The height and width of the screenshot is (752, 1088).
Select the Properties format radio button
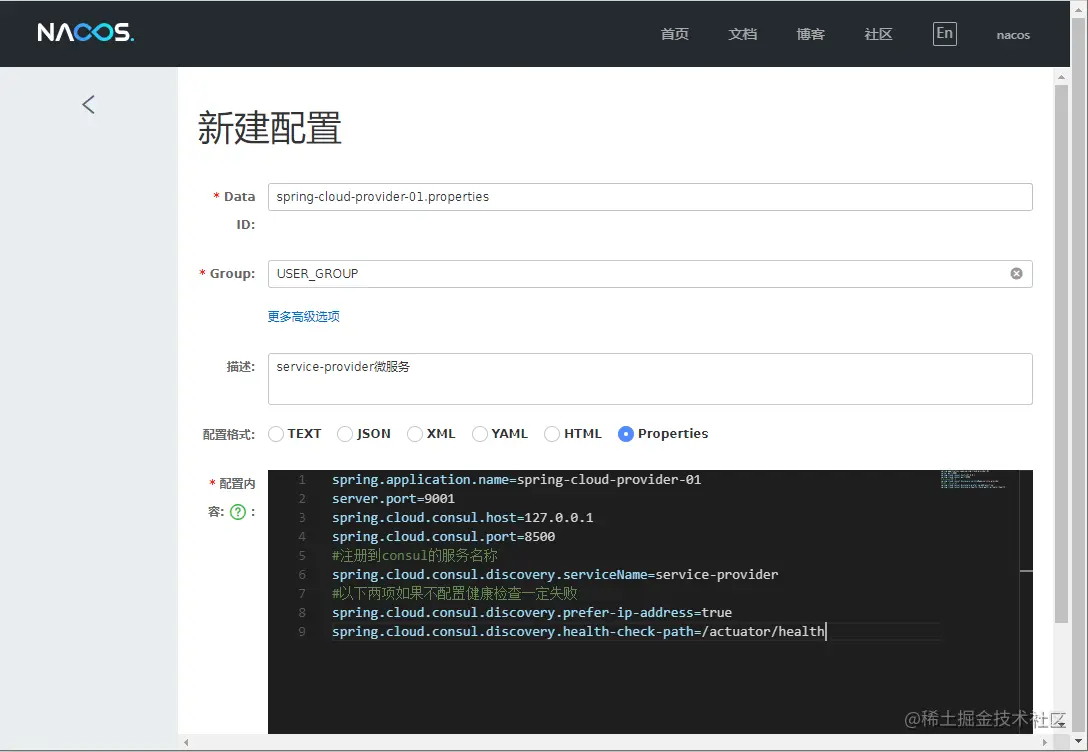(x=626, y=434)
